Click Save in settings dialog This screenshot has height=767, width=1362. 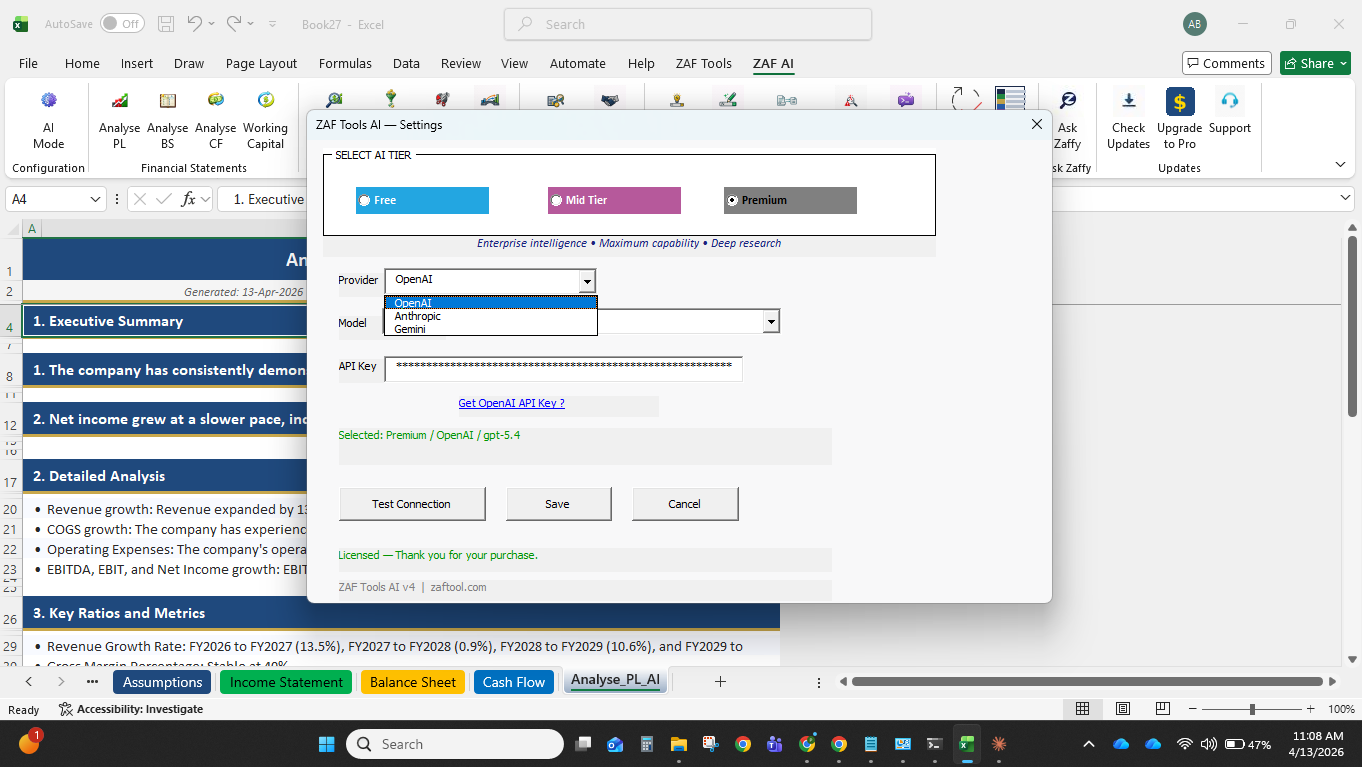pyautogui.click(x=558, y=504)
